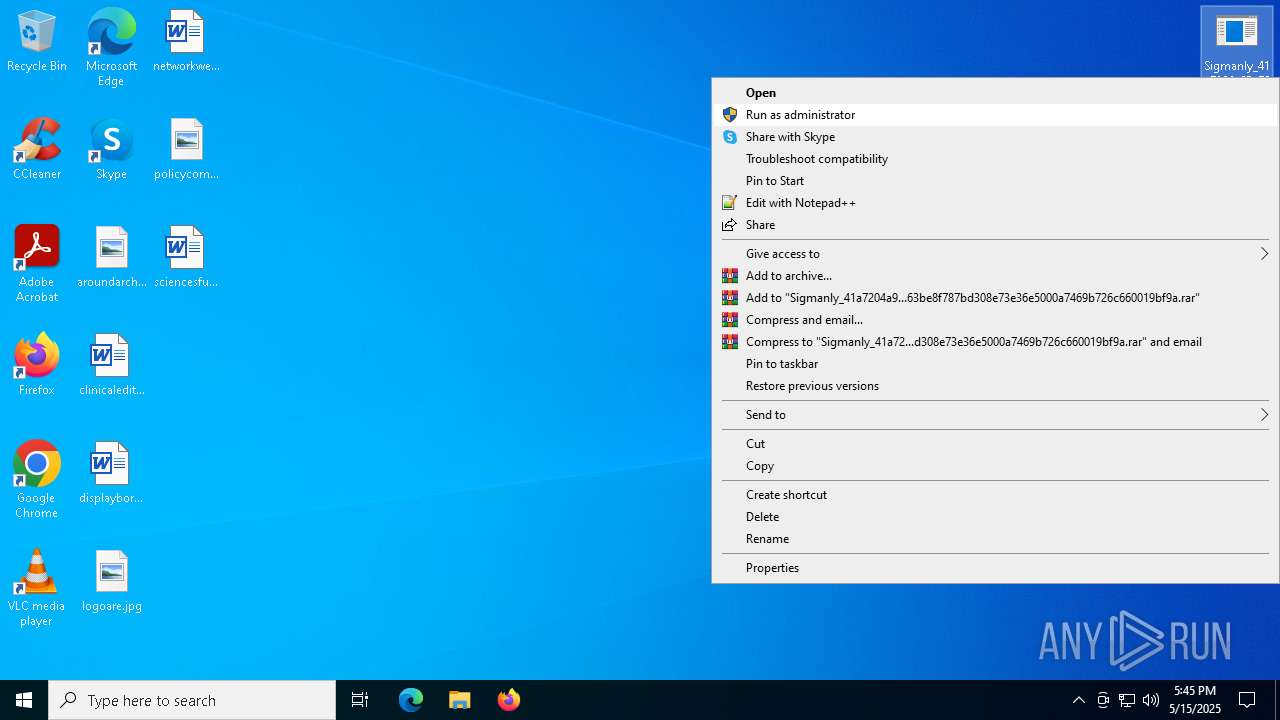The width and height of the screenshot is (1280, 720).
Task: Open the network status tray icon
Action: click(1127, 700)
